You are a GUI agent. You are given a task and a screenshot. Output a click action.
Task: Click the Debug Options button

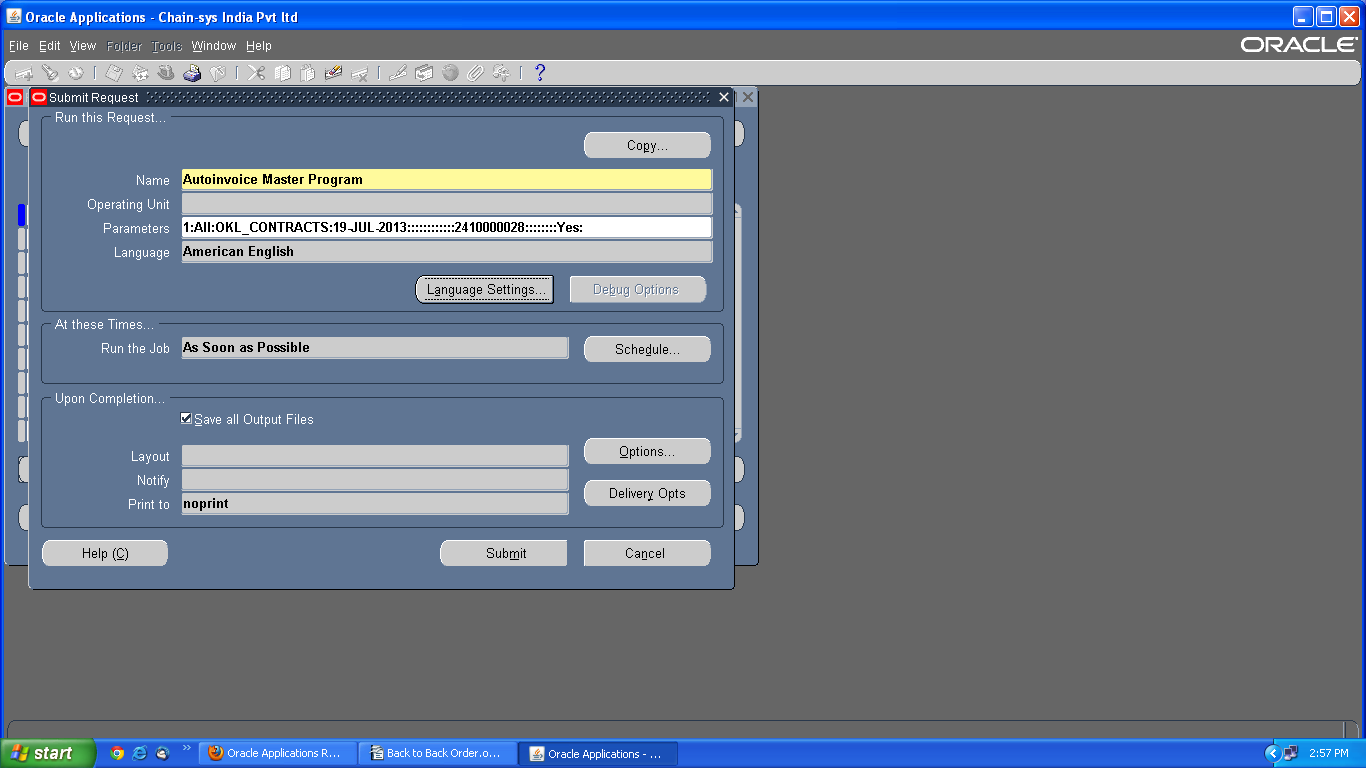pos(637,289)
